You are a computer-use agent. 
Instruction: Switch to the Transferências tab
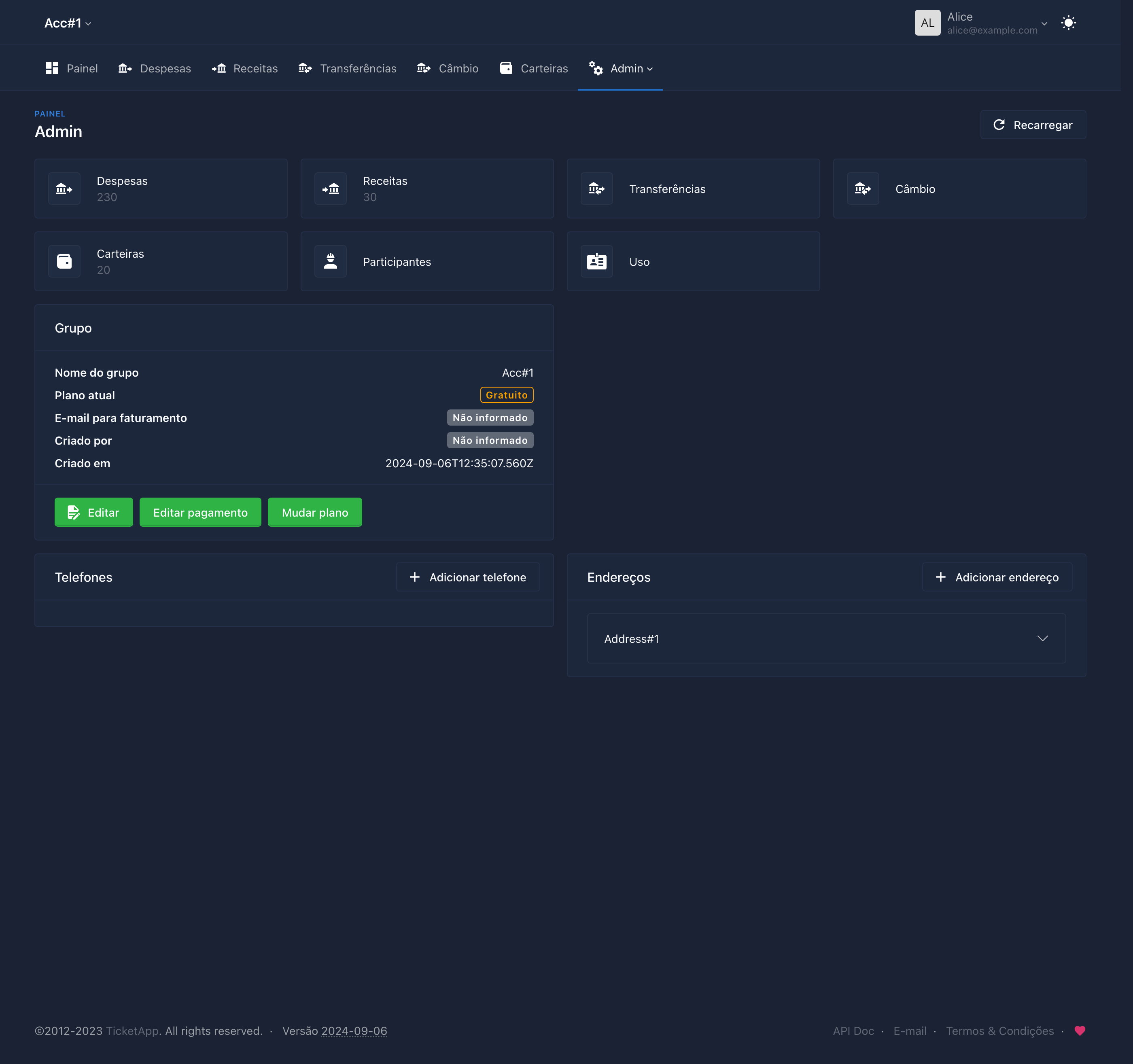(347, 68)
